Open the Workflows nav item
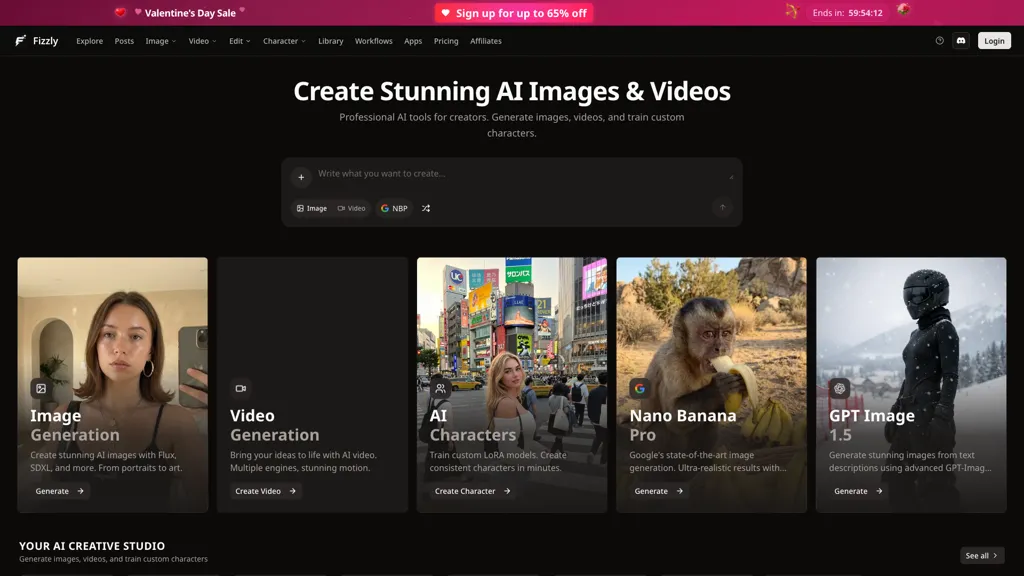The height and width of the screenshot is (576, 1024). tap(374, 41)
